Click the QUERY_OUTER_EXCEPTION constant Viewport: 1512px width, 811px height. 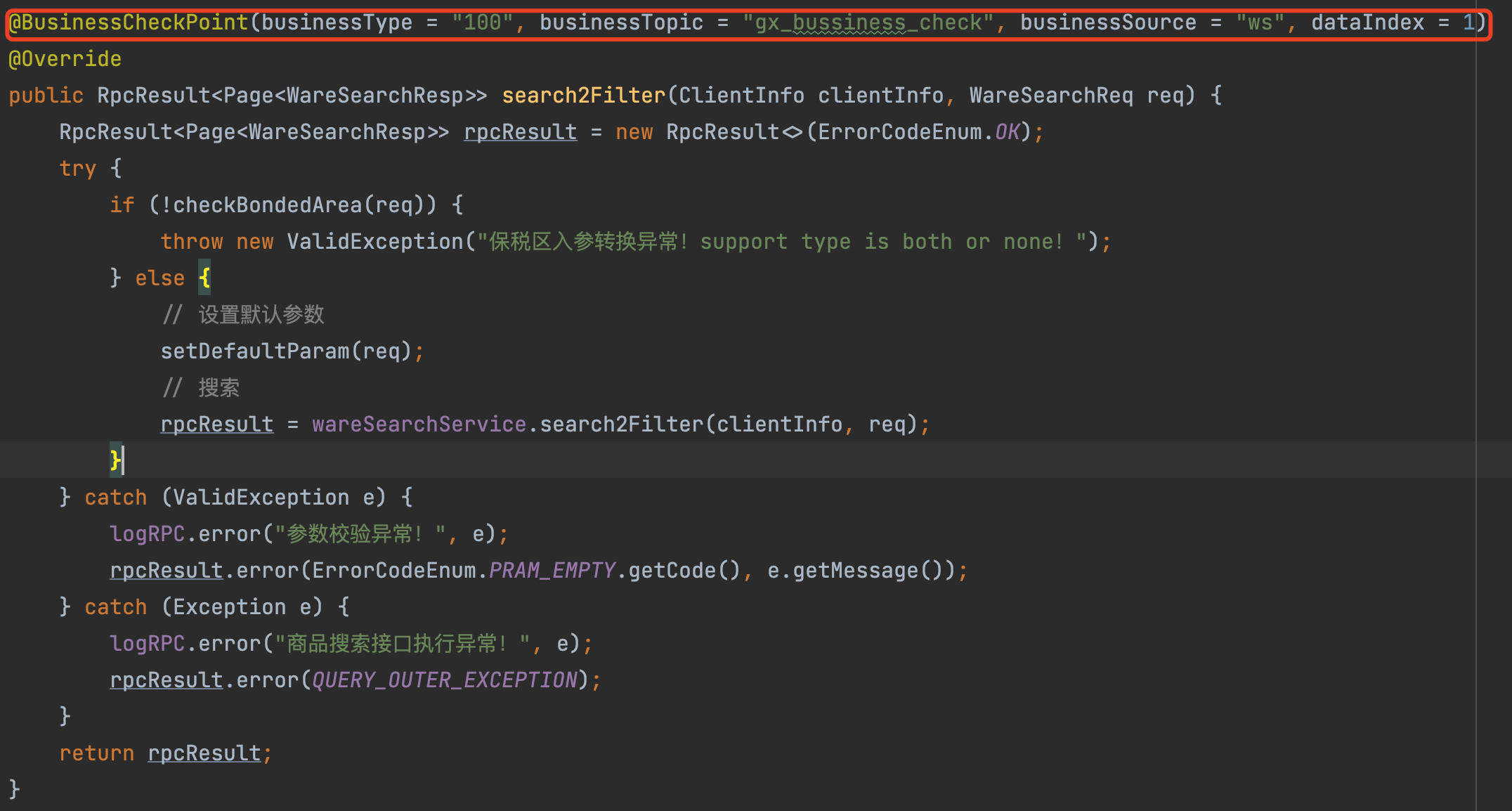(445, 680)
